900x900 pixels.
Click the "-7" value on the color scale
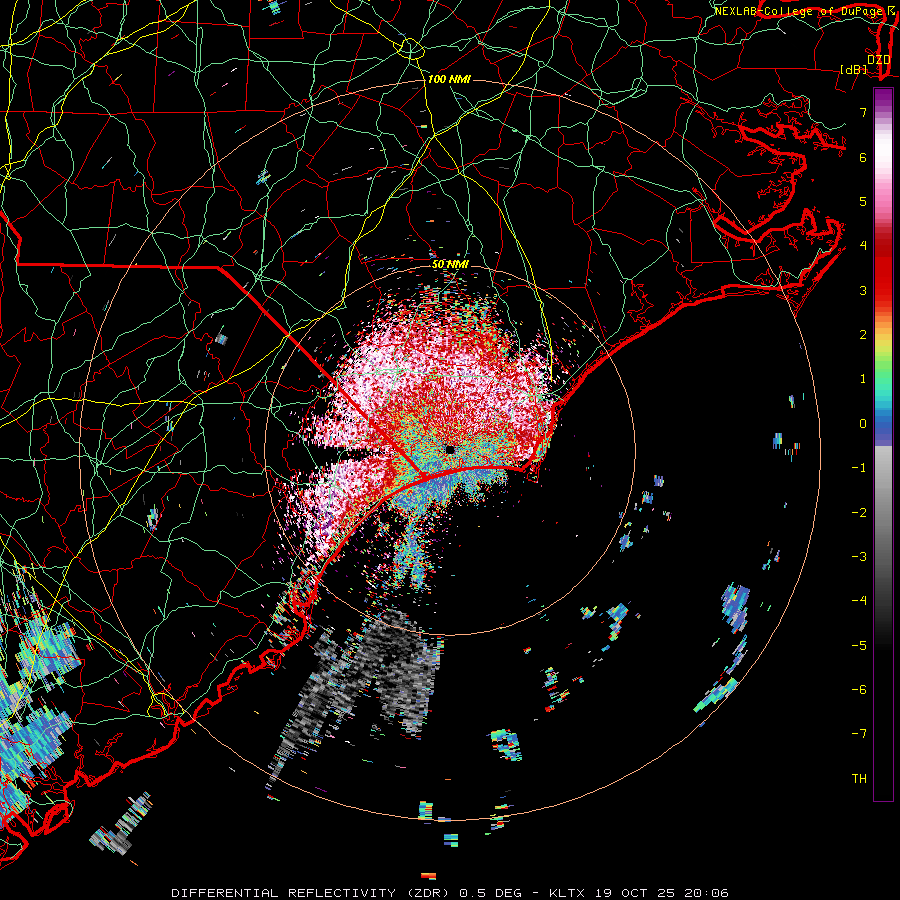point(859,734)
